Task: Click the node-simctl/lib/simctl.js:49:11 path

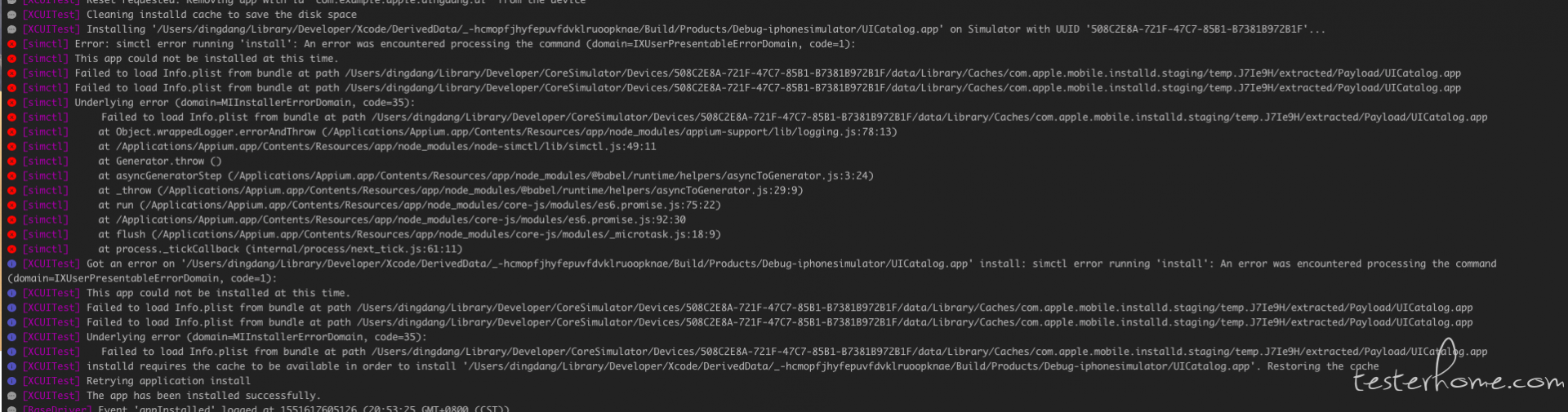Action: (386, 147)
